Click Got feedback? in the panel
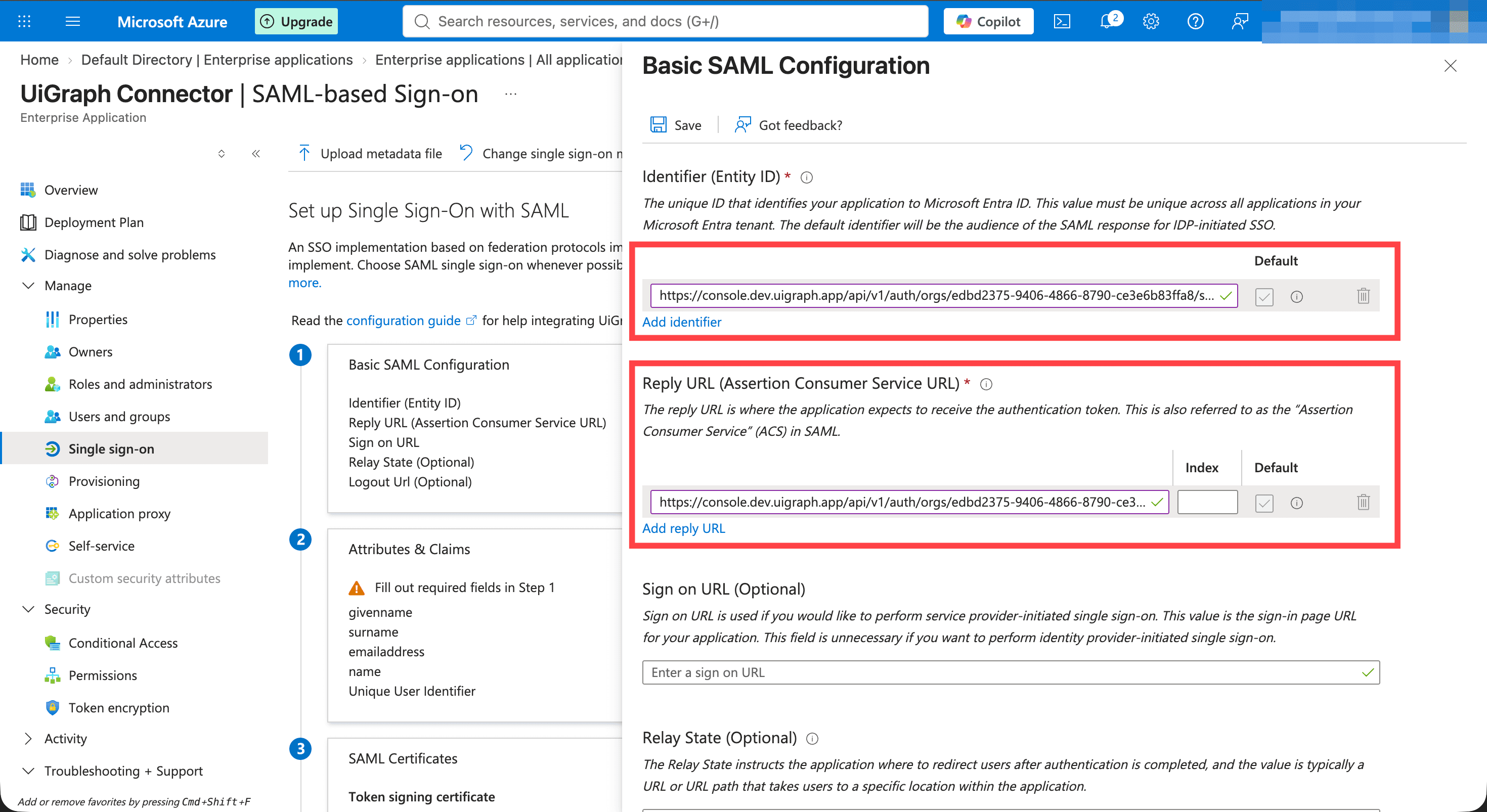Screen dimensions: 1487x812 pos(788,125)
